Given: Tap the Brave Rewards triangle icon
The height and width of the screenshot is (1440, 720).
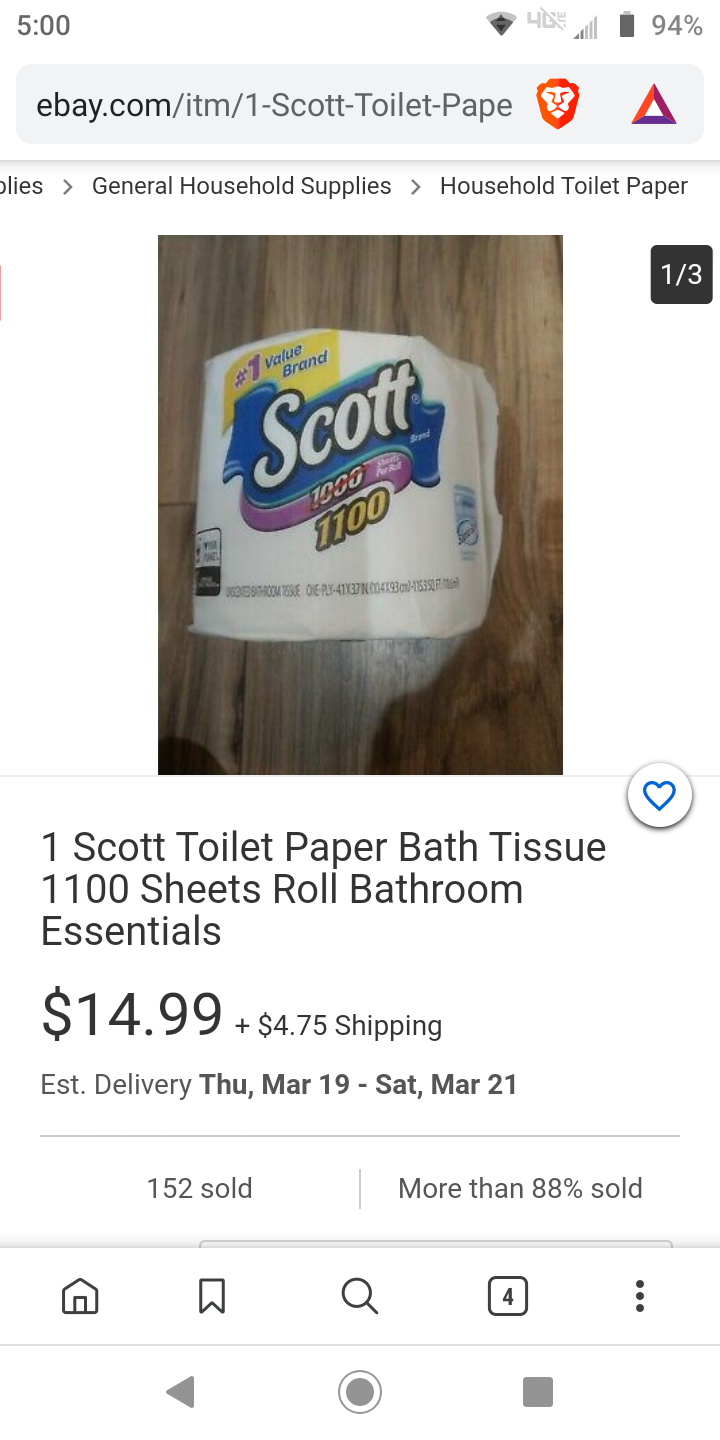Looking at the screenshot, I should click(654, 105).
